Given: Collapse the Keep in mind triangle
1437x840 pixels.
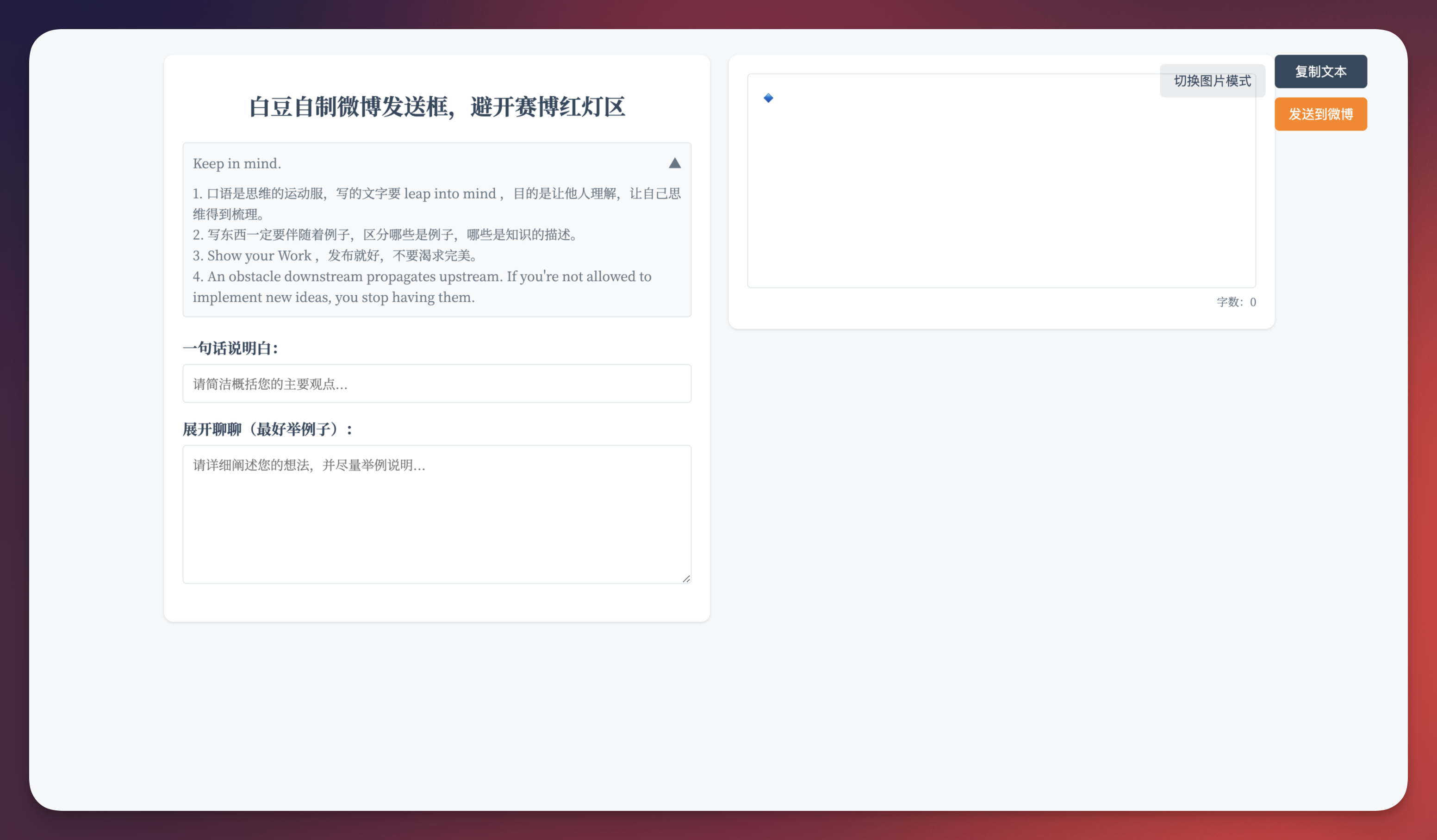Looking at the screenshot, I should (675, 164).
